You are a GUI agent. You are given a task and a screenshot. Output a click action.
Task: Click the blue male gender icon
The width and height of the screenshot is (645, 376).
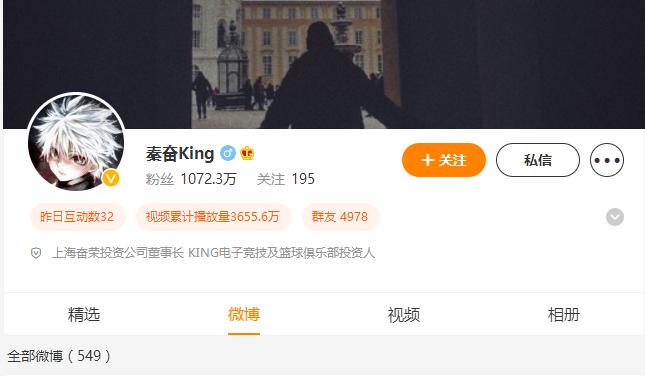click(x=228, y=153)
